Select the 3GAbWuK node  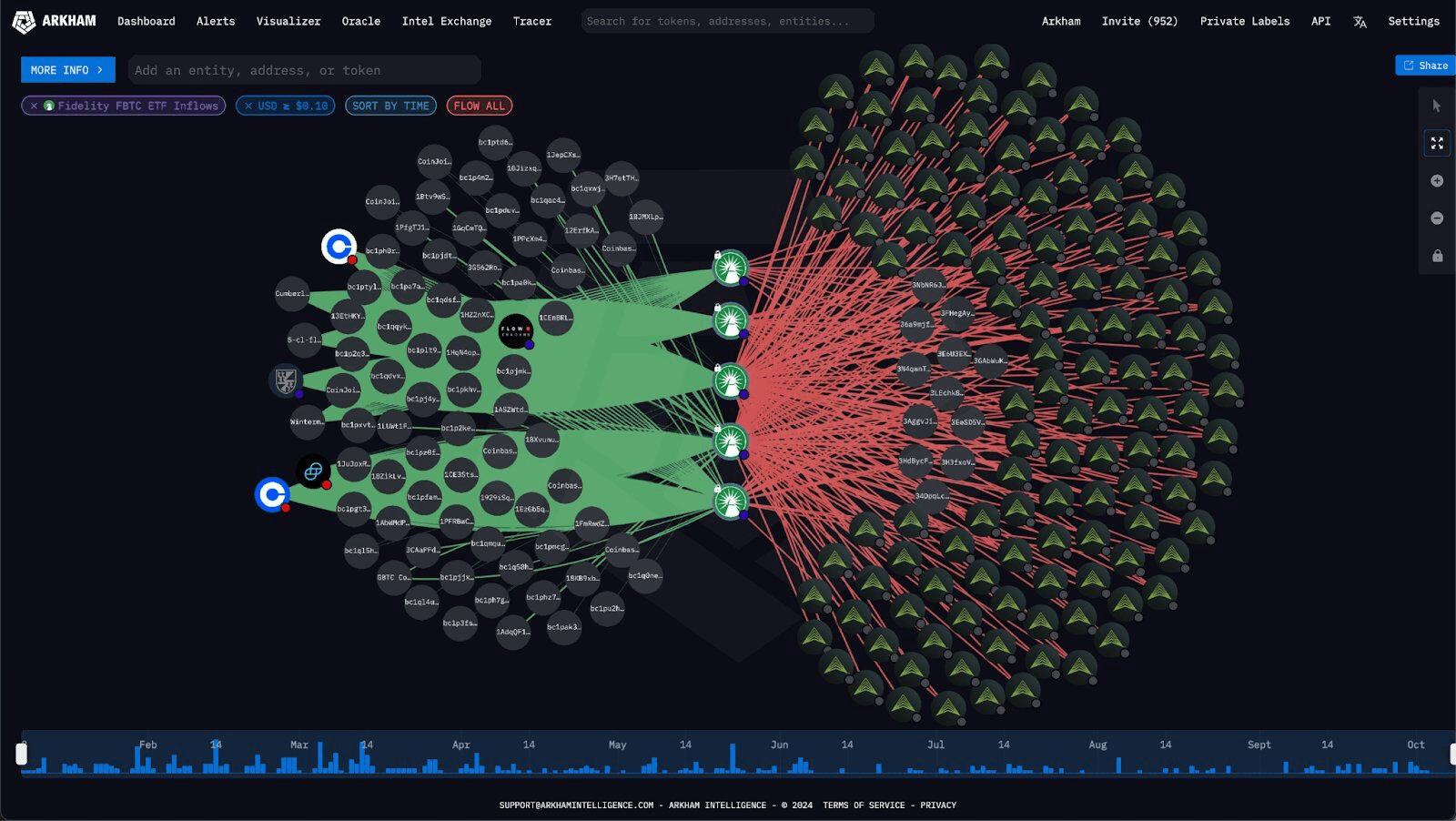pos(990,361)
